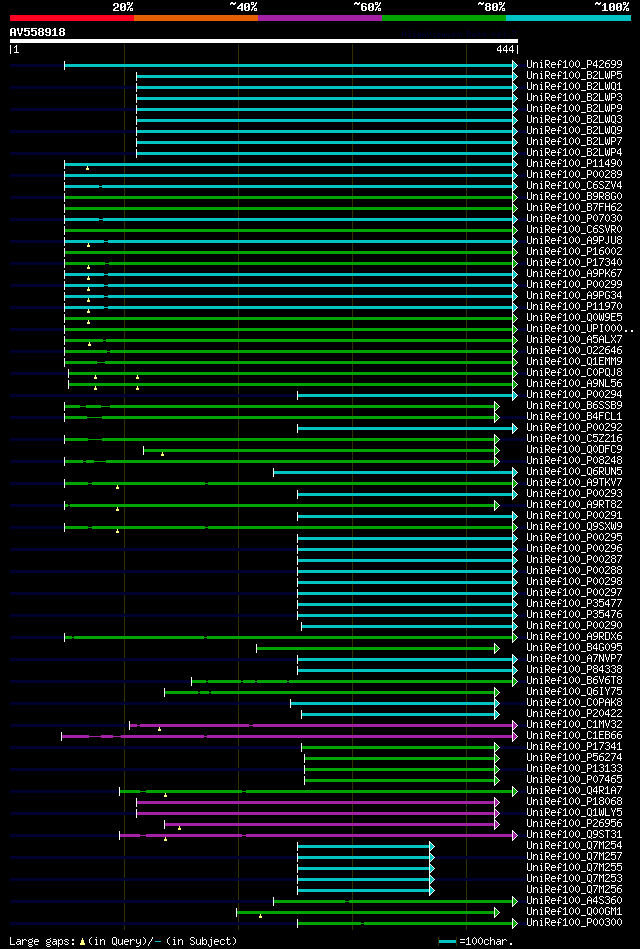This screenshot has height=949, width=640.
Task: Select the UniRef100_Q7M254 label
Action: 575,845
